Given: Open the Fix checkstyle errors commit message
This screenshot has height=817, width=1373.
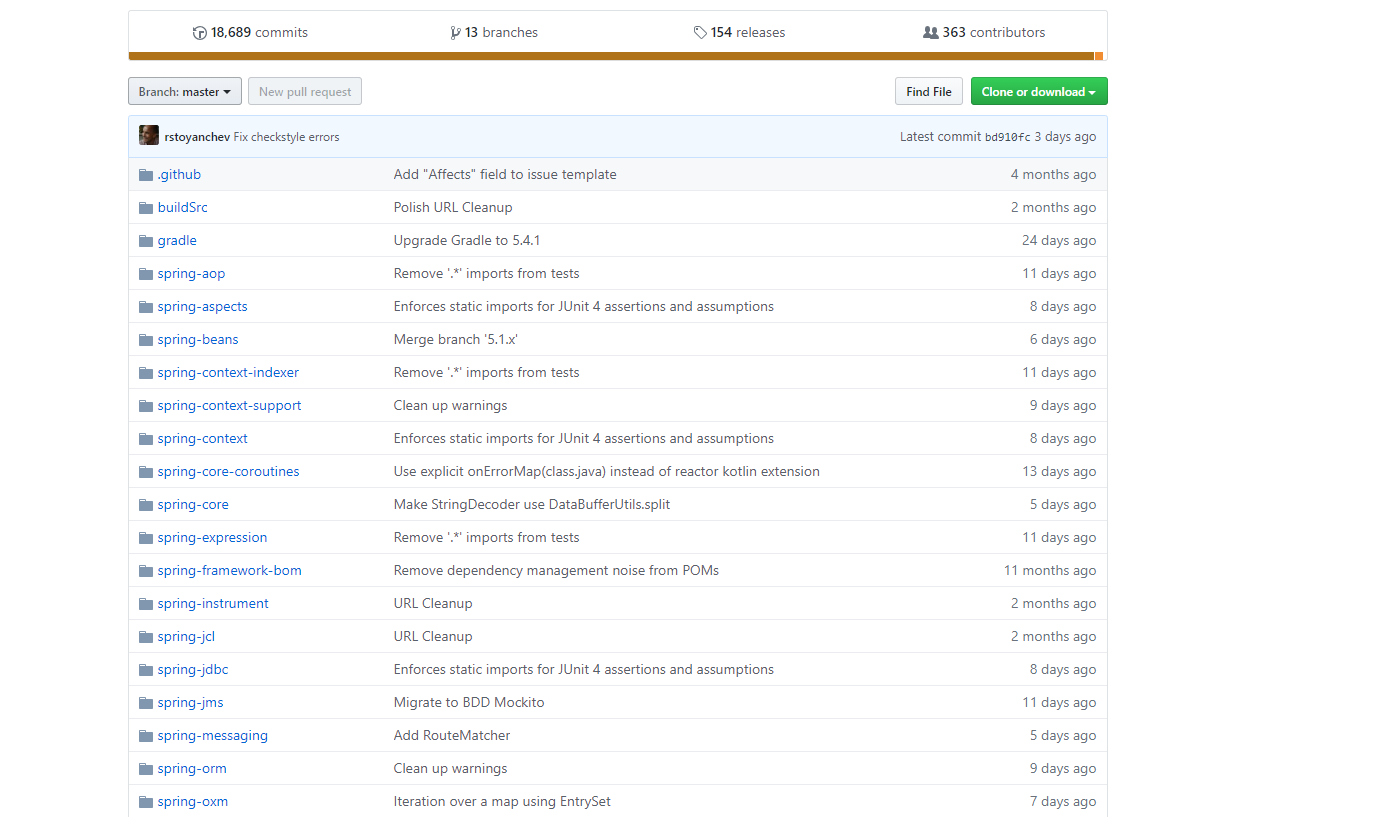Looking at the screenshot, I should [x=286, y=137].
